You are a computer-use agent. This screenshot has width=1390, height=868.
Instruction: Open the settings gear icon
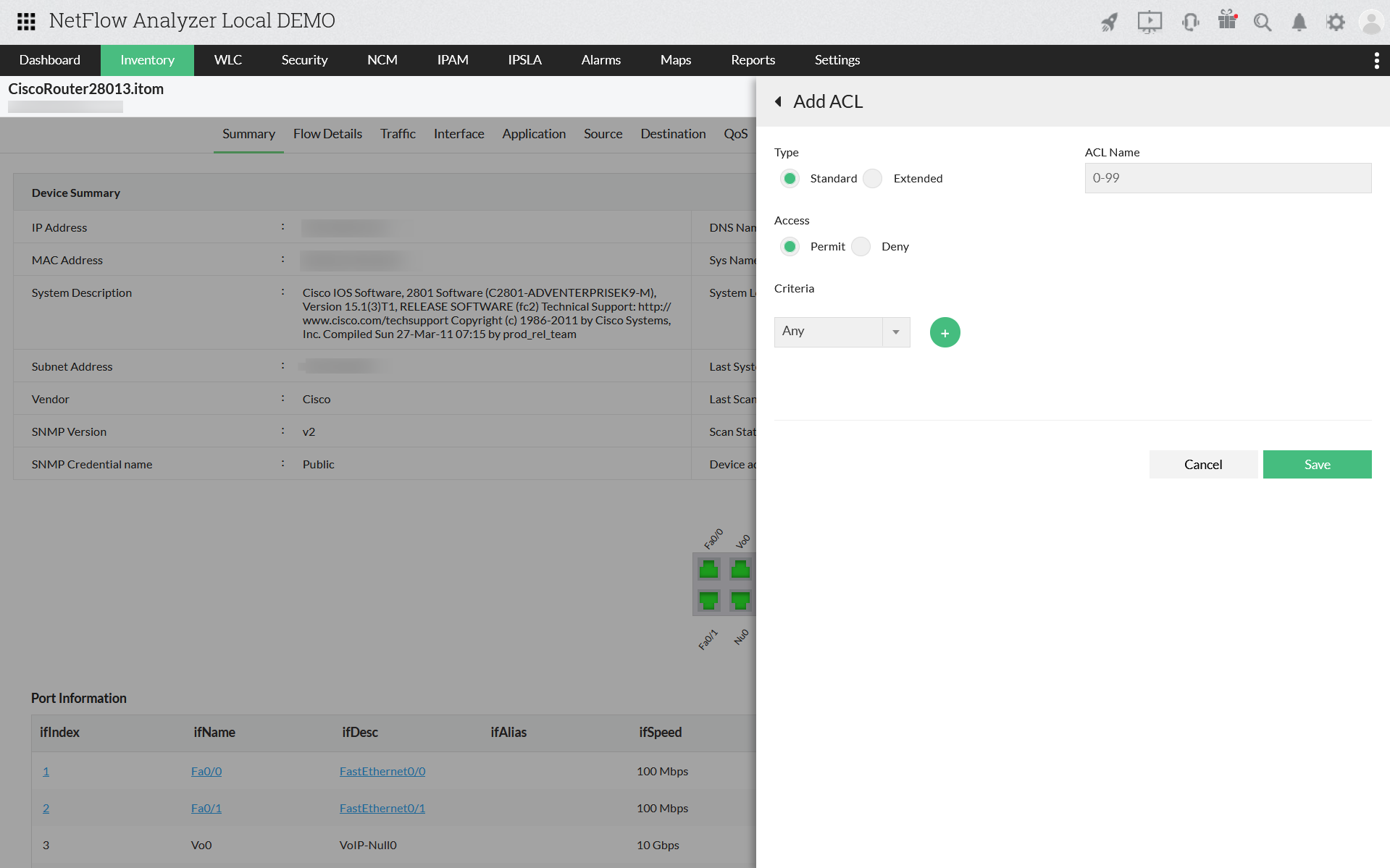pyautogui.click(x=1336, y=22)
